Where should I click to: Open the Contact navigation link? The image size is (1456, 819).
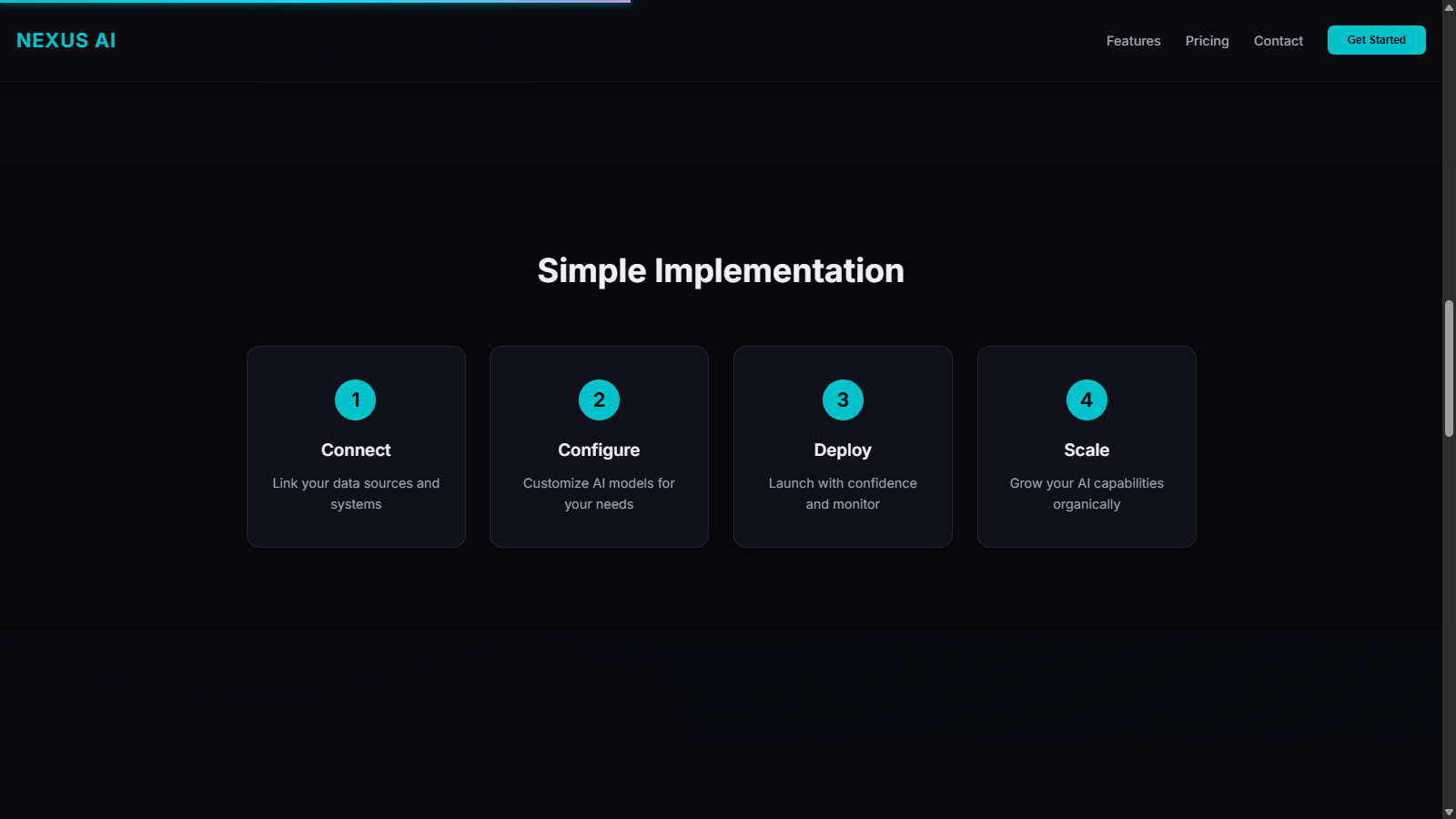coord(1278,41)
